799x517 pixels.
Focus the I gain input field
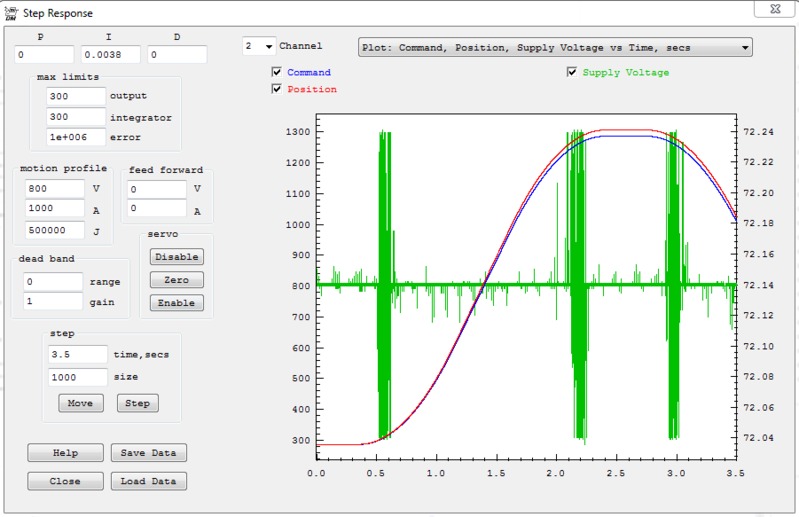click(x=110, y=55)
